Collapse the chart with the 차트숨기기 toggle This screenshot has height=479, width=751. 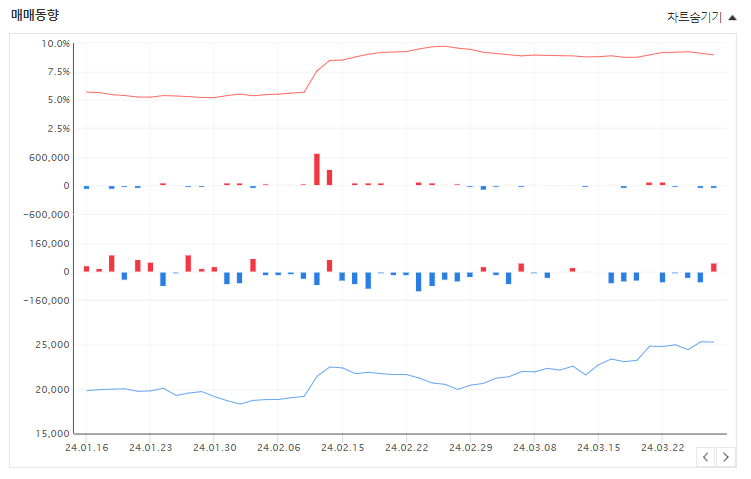click(x=701, y=17)
